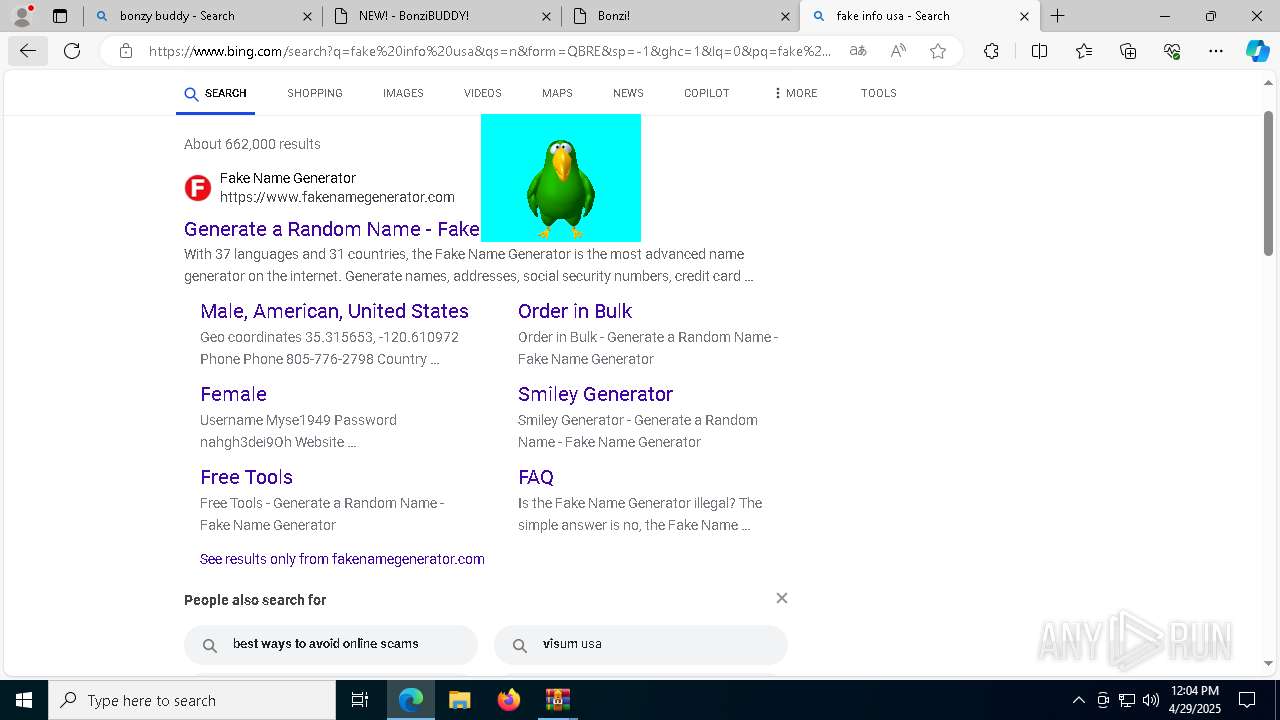Open the Windows Start menu
The image size is (1280, 720).
pyautogui.click(x=24, y=700)
